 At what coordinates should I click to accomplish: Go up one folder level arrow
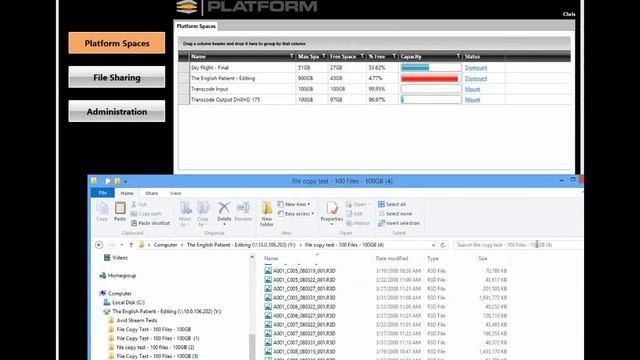coord(131,245)
